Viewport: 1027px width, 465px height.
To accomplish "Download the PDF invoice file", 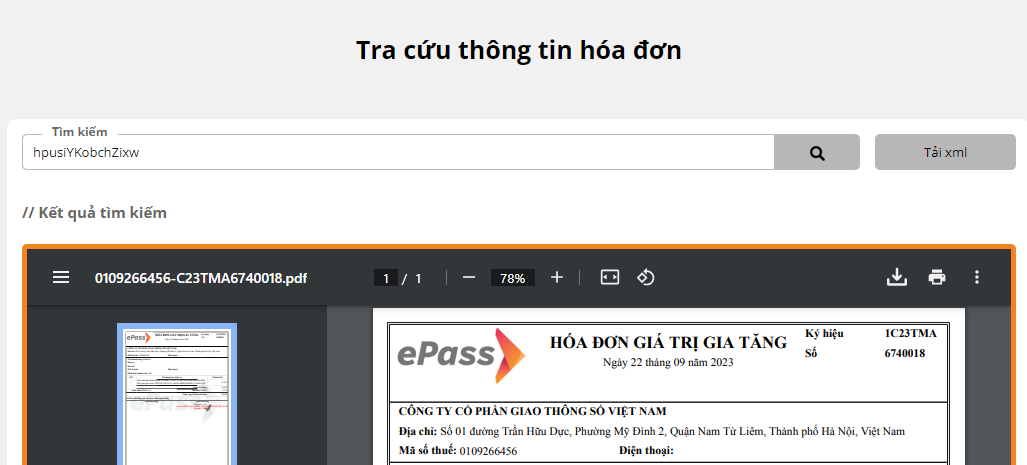I will click(x=897, y=278).
